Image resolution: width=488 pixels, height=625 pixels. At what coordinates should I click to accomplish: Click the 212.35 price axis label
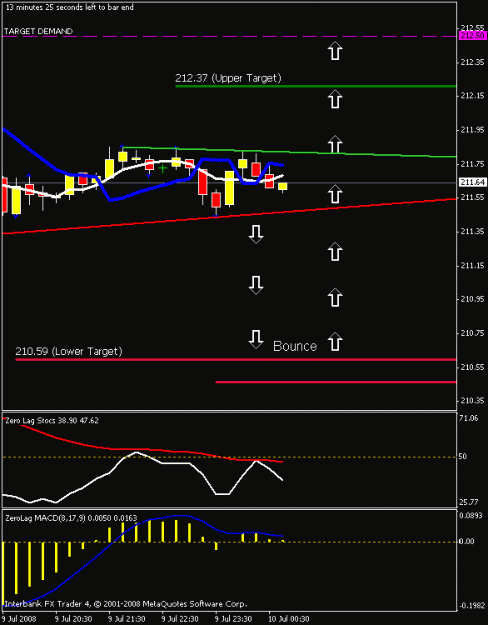click(473, 62)
